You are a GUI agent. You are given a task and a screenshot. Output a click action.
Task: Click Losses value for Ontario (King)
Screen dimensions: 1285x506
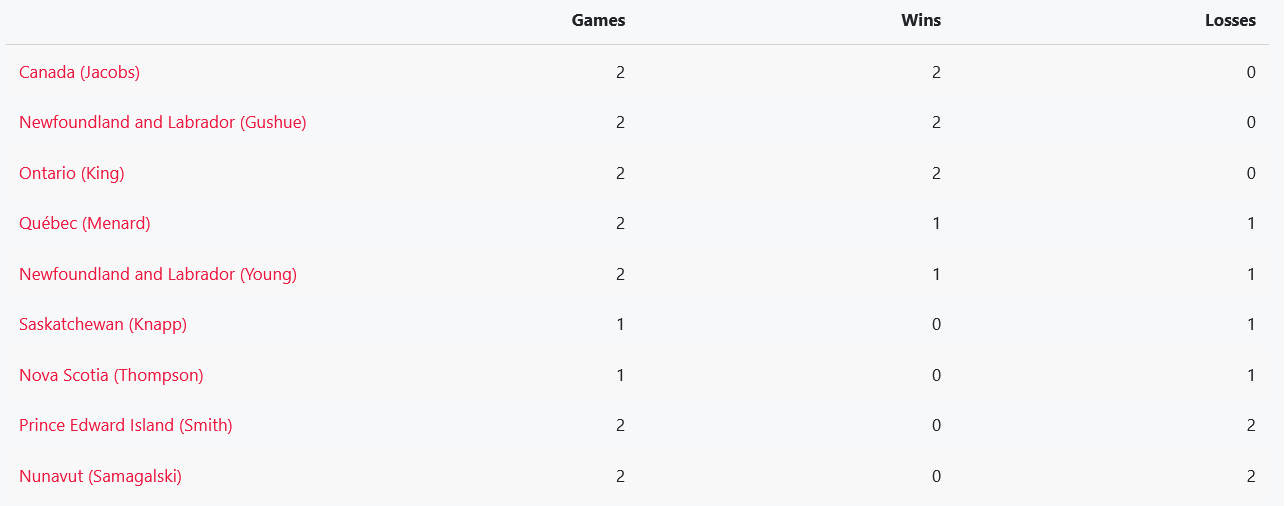pyautogui.click(x=1251, y=173)
